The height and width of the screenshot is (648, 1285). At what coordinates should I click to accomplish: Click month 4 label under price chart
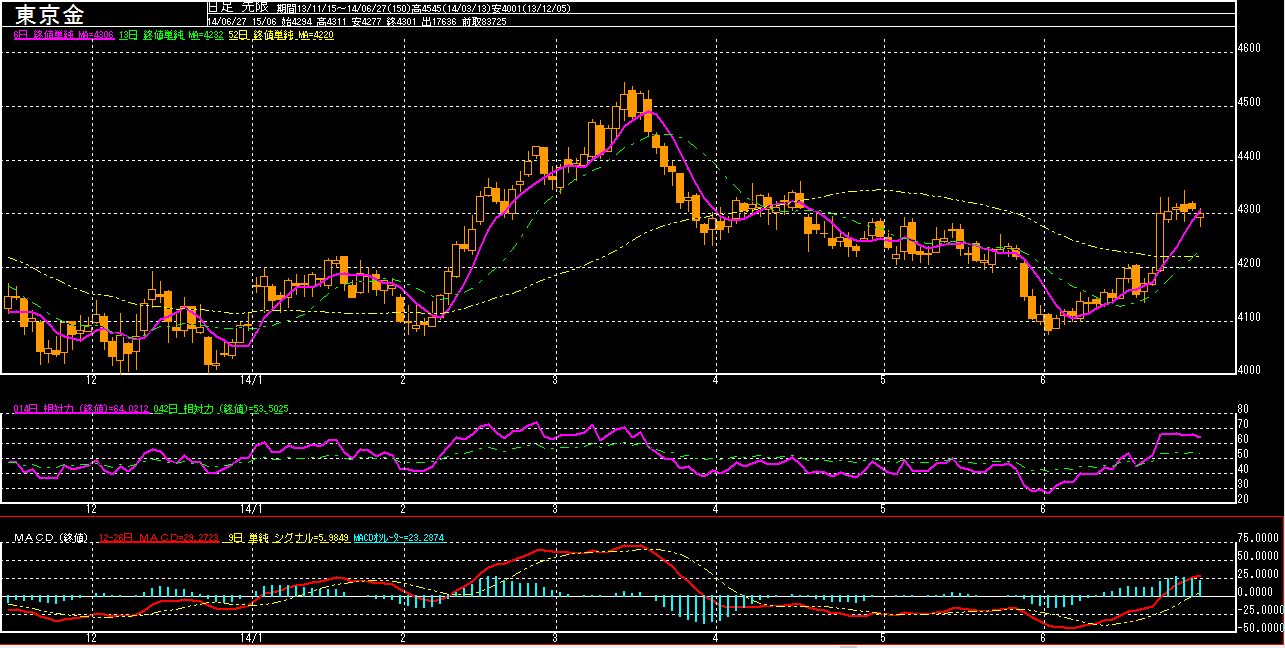(716, 381)
